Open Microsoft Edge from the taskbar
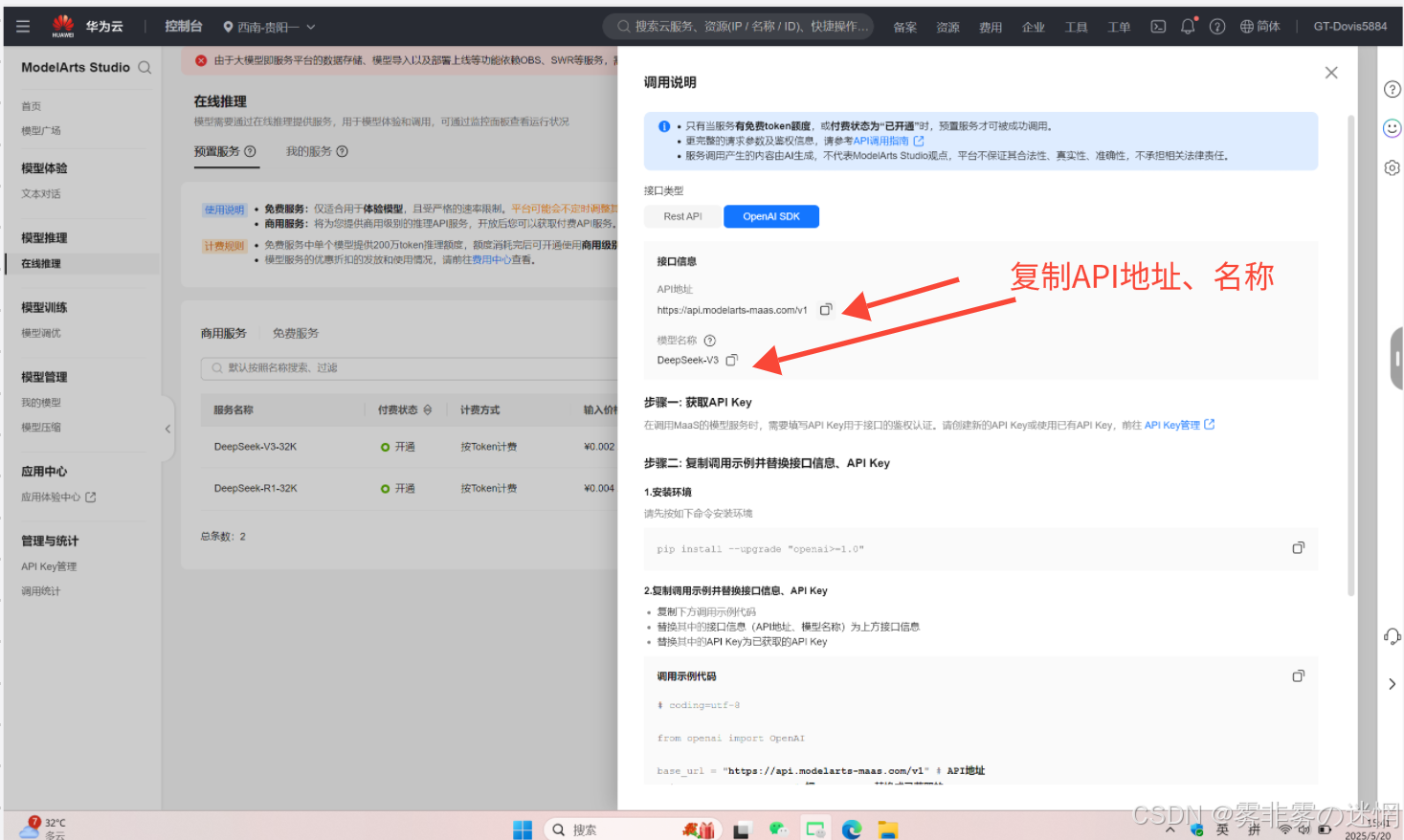 click(852, 829)
